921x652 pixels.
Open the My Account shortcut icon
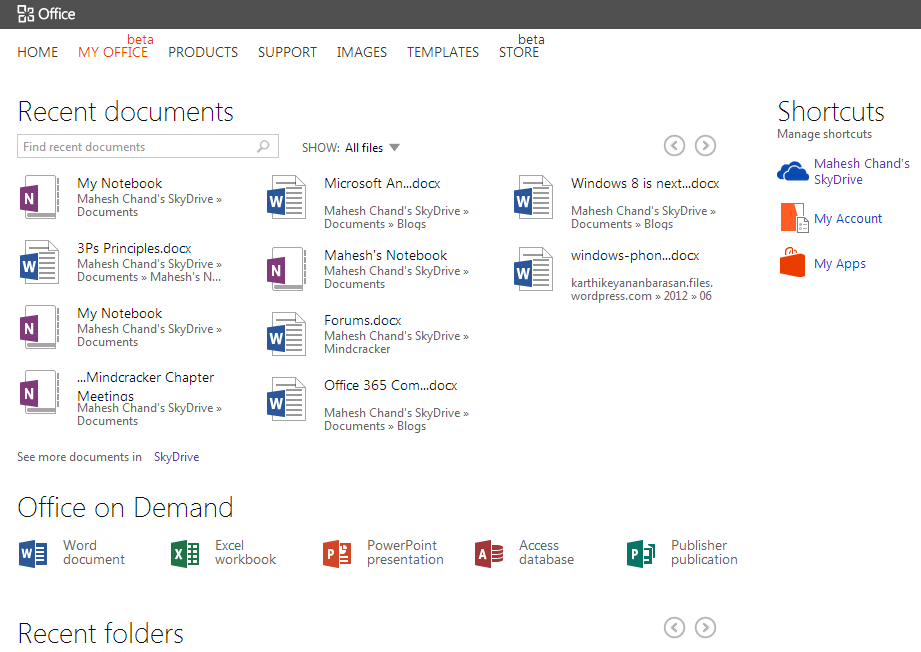(x=793, y=218)
